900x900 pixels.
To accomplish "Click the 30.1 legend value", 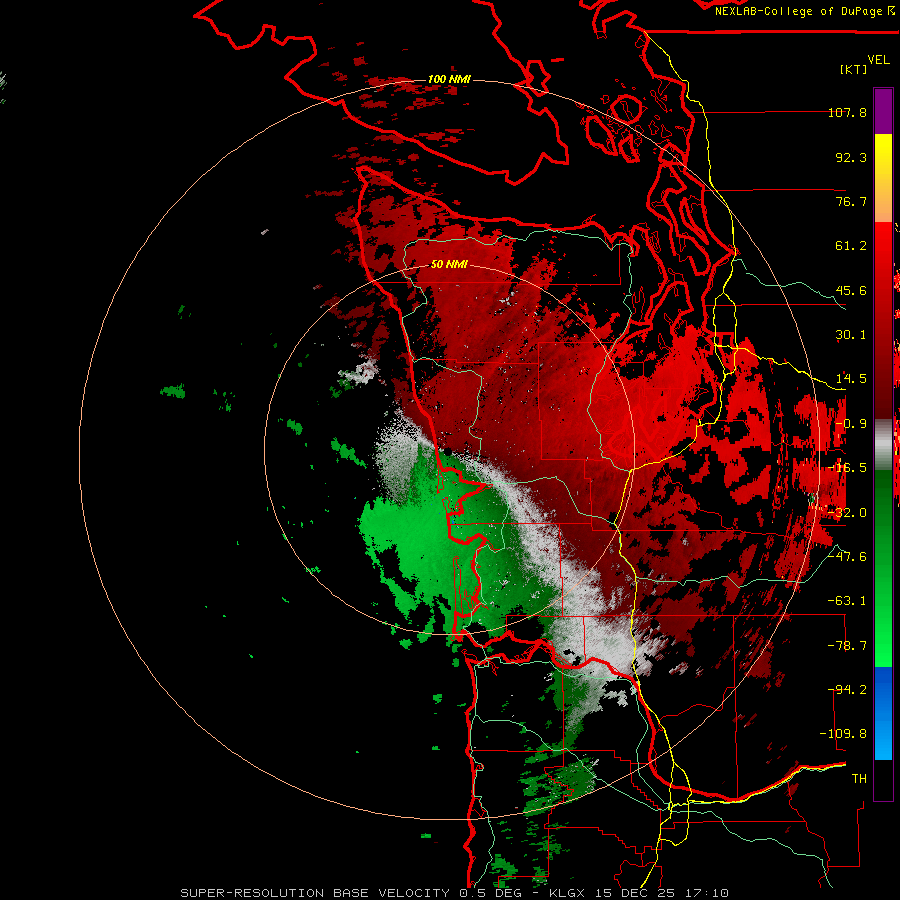I will 851,335.
